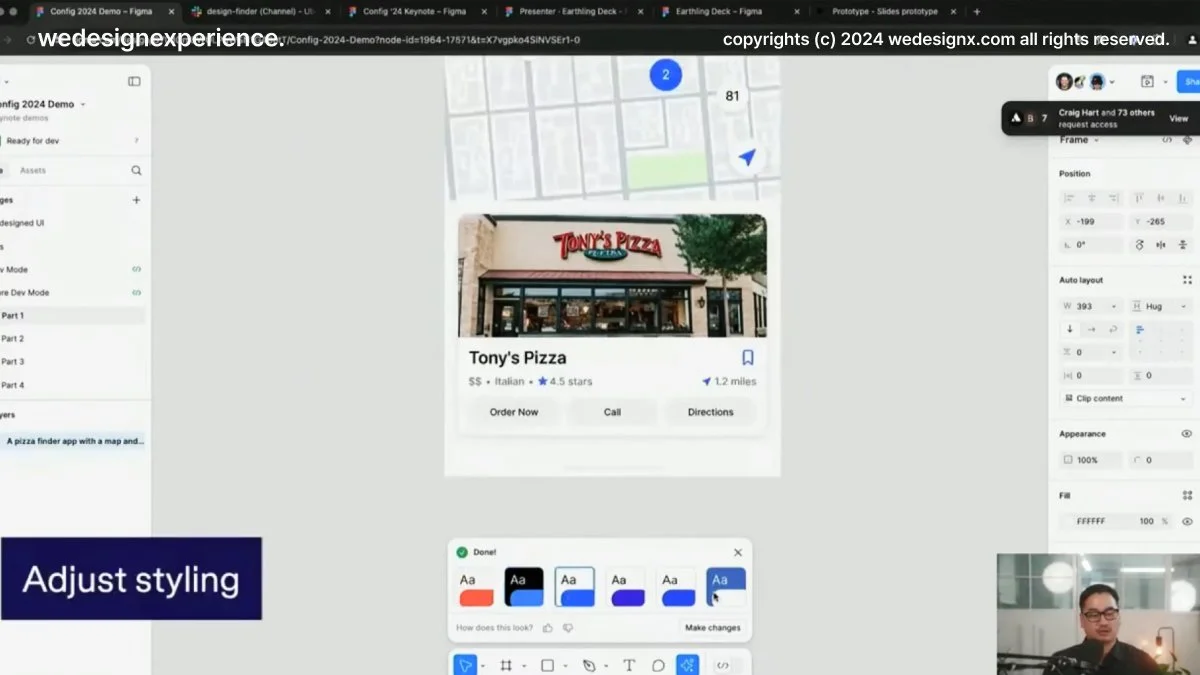Viewport: 1200px width, 675px height.
Task: Toggle Fill visibility eye
Action: [x=1187, y=521]
